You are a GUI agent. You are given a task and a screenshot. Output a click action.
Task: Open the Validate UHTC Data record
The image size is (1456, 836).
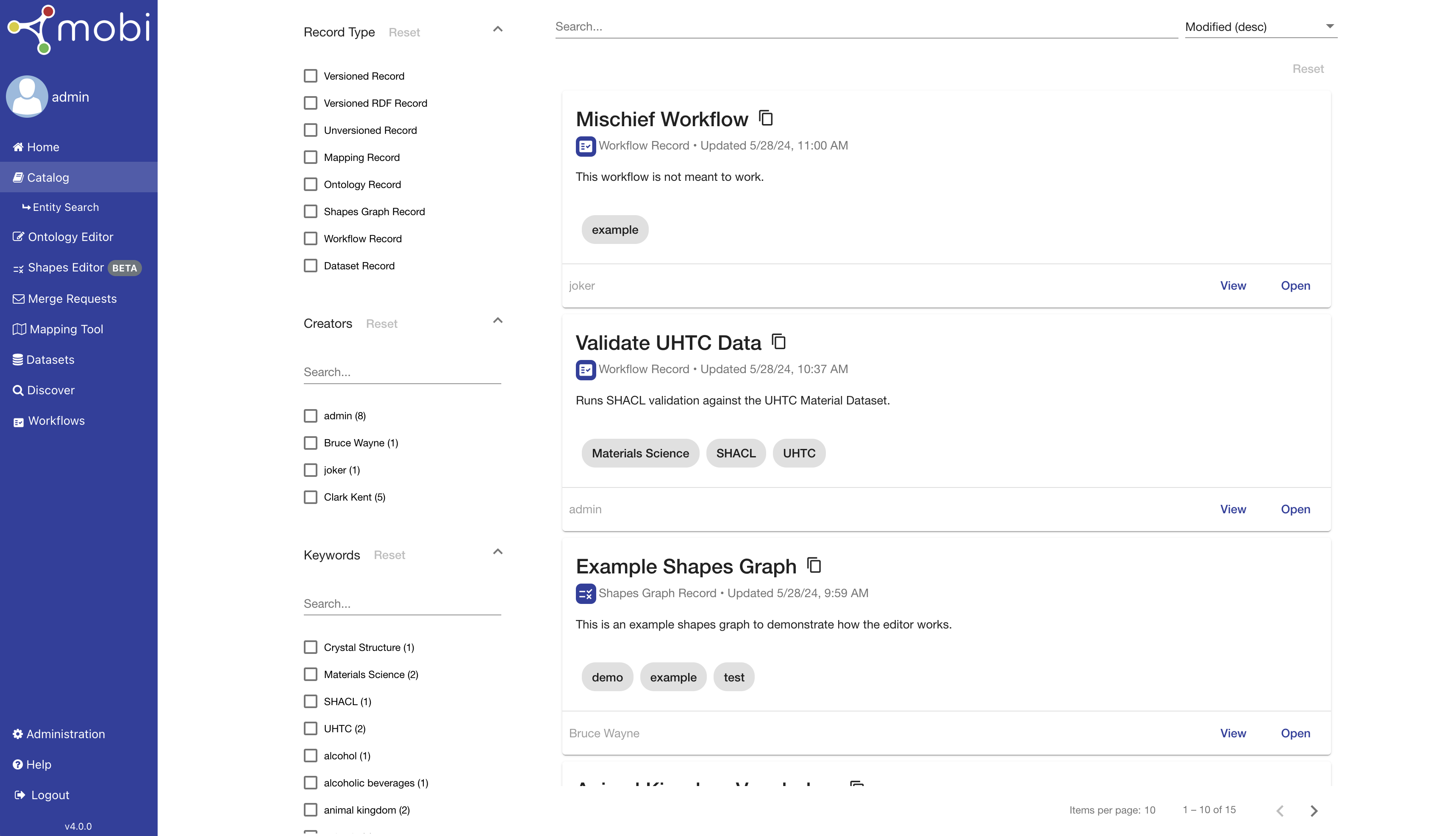point(1295,509)
